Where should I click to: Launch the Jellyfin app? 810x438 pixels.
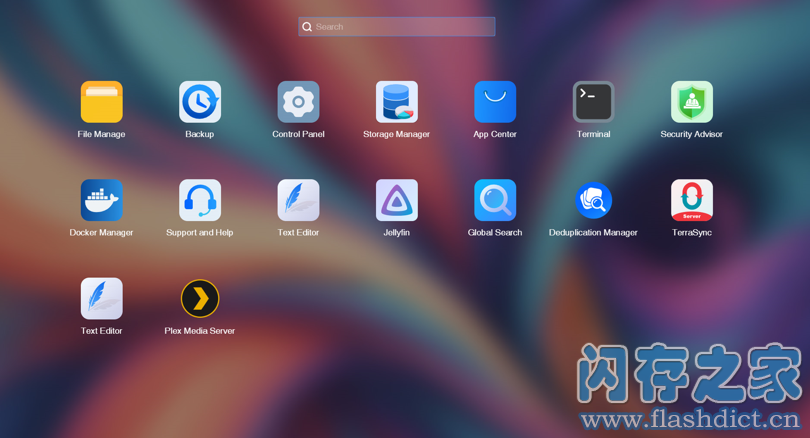397,200
